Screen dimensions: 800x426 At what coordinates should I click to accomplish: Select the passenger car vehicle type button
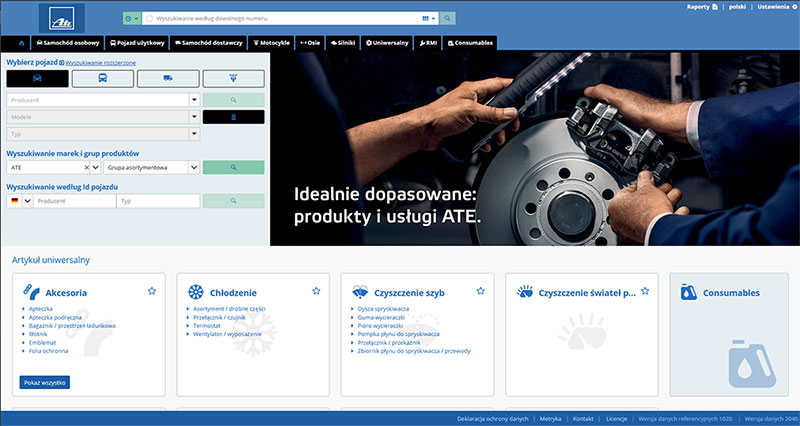(37, 79)
